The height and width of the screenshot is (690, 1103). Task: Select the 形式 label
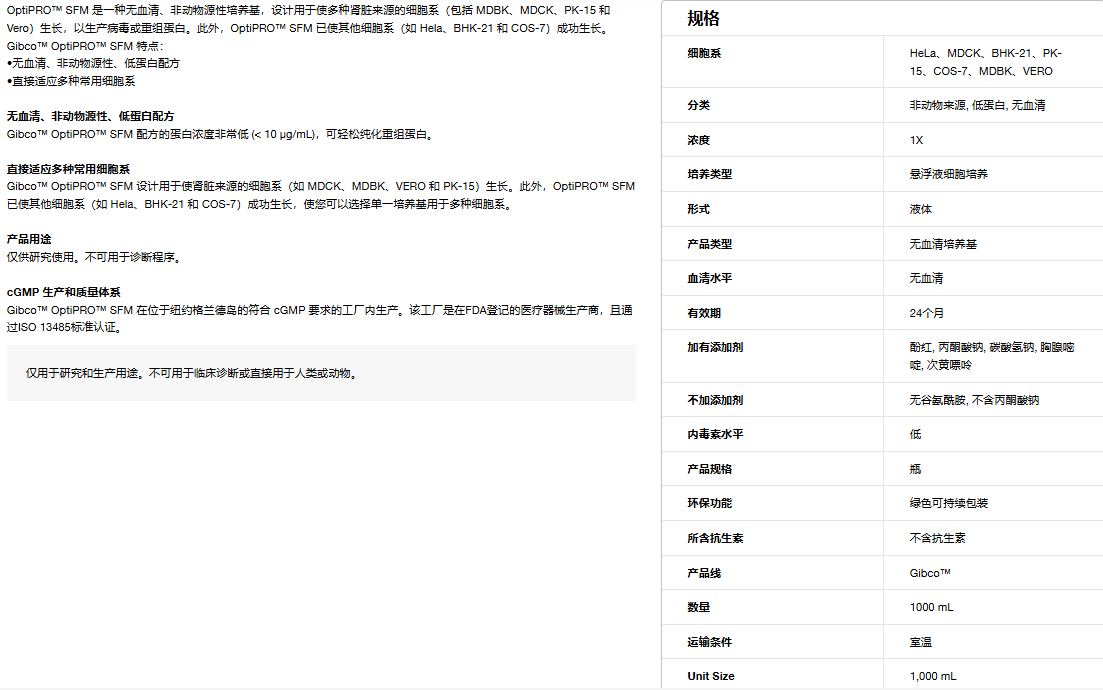pyautogui.click(x=698, y=210)
